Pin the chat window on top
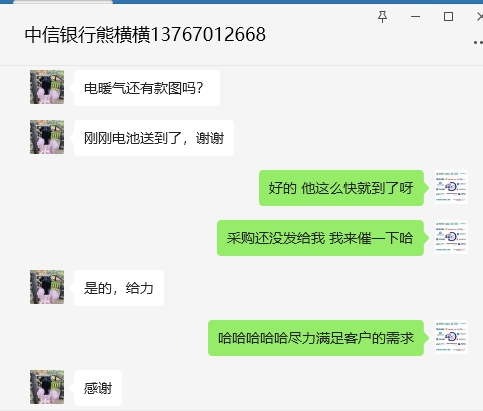483x411 pixels. (382, 17)
